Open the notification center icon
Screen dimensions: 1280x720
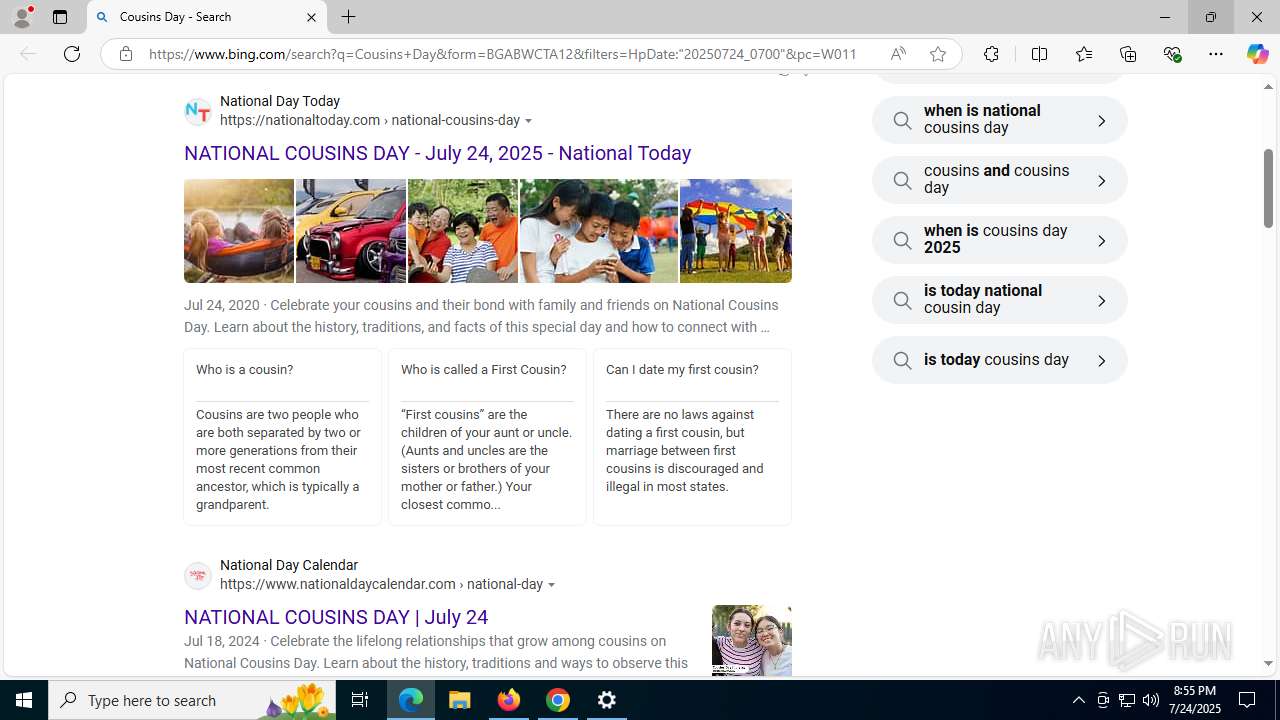point(1248,700)
